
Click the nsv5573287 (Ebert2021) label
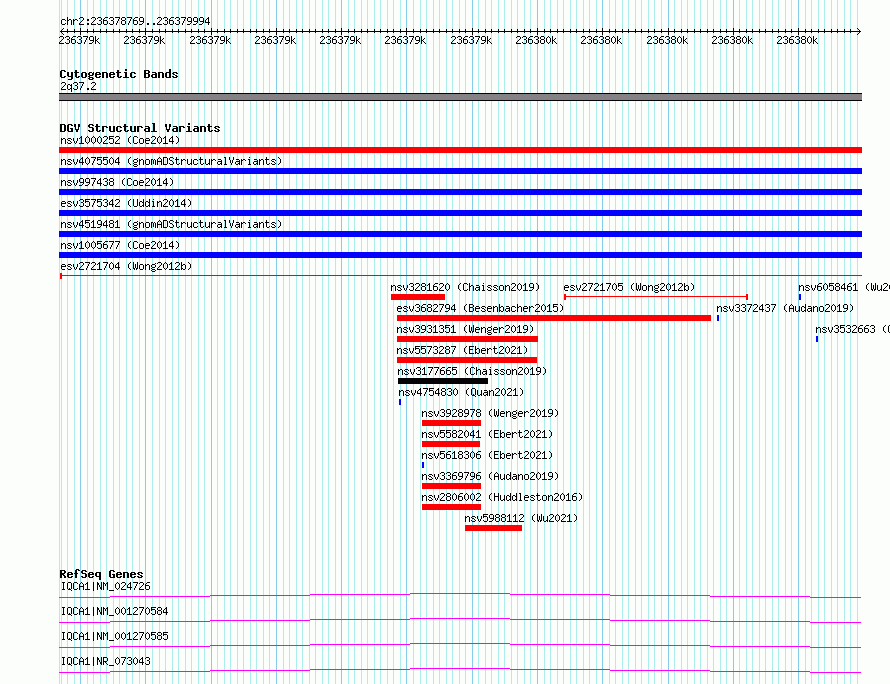pos(462,350)
